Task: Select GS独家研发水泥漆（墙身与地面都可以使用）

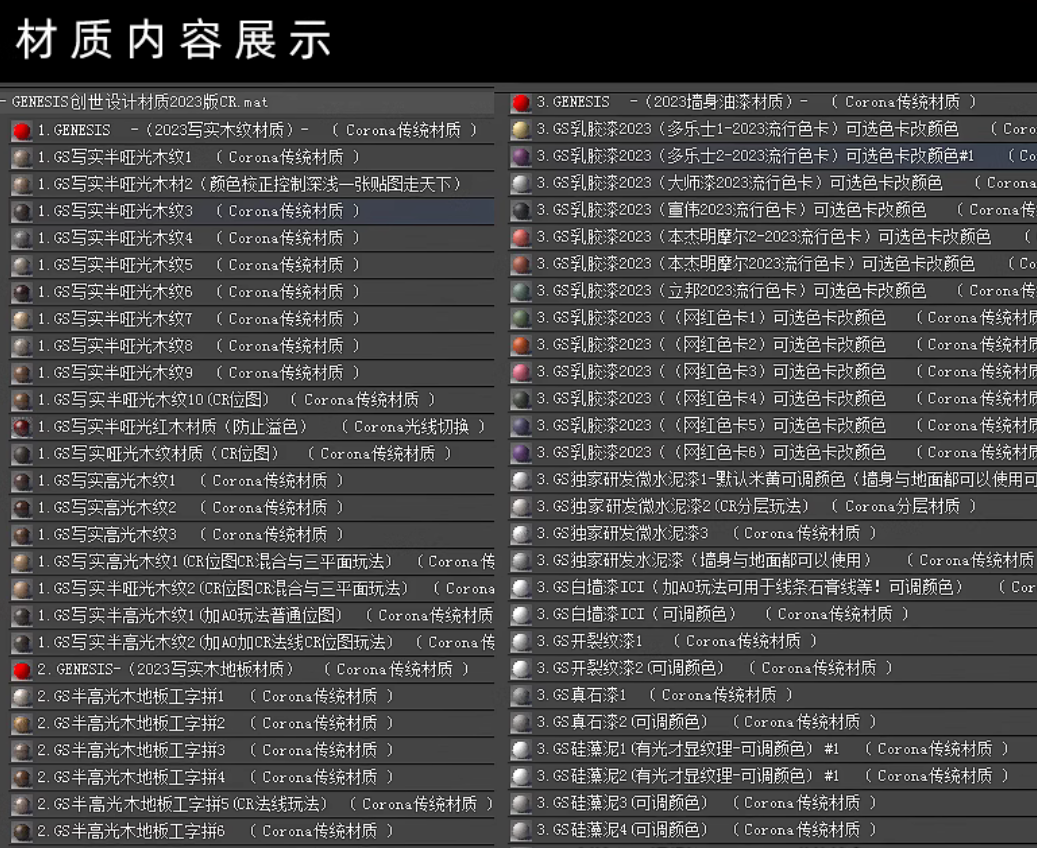Action: coord(773,561)
